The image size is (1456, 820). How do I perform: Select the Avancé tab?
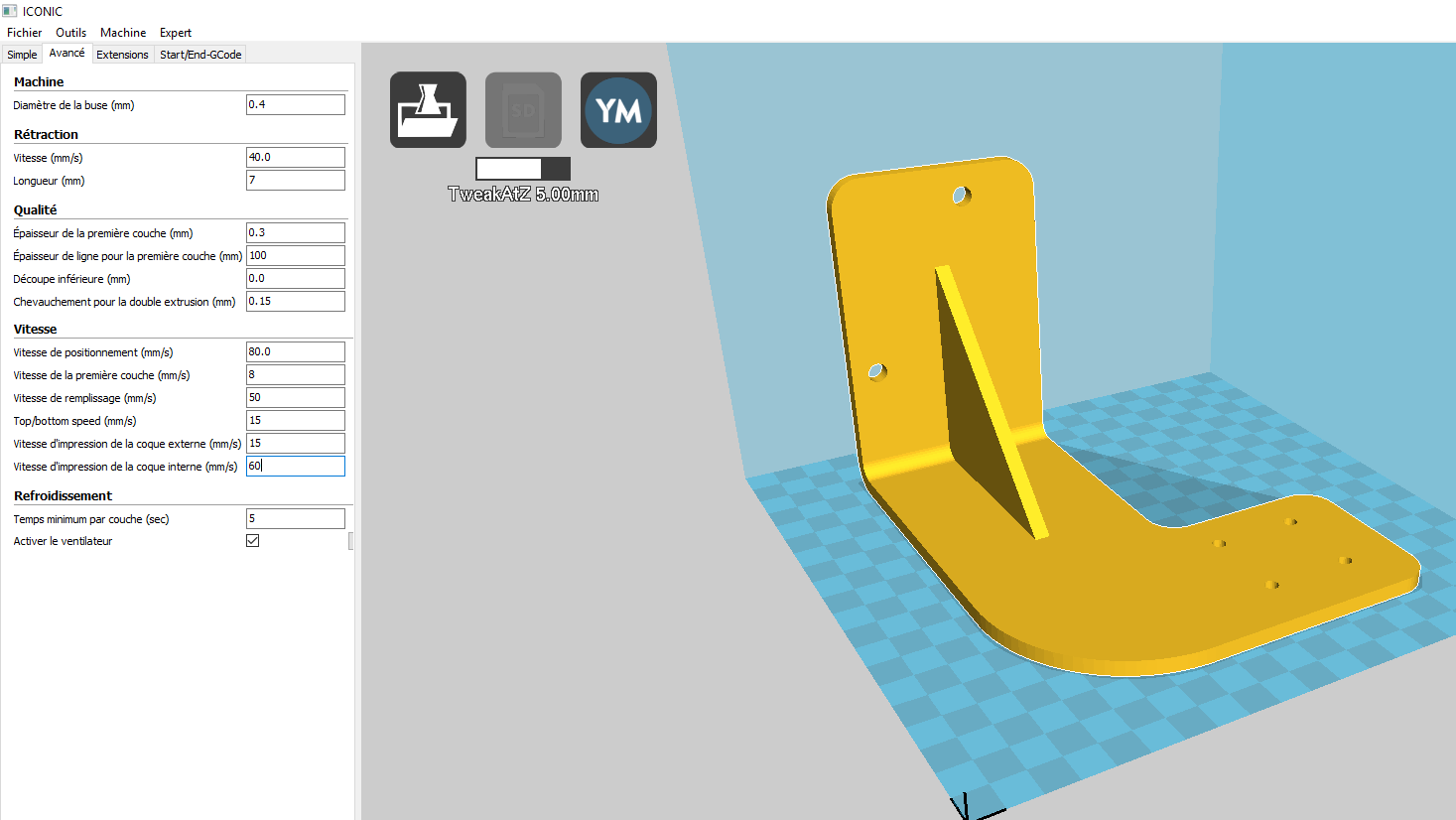tap(67, 54)
